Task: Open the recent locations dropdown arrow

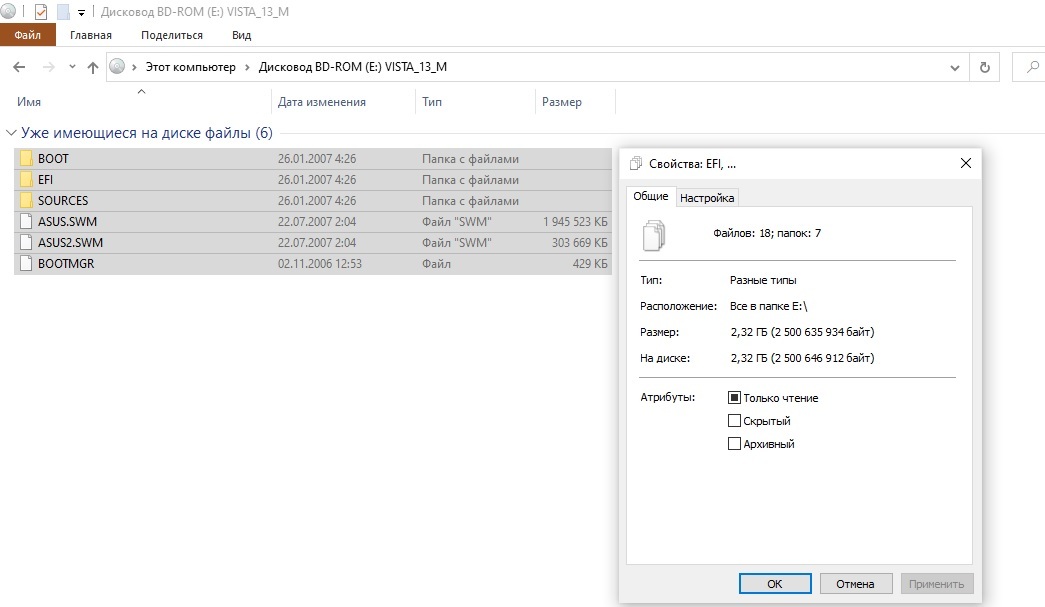Action: [x=72, y=67]
